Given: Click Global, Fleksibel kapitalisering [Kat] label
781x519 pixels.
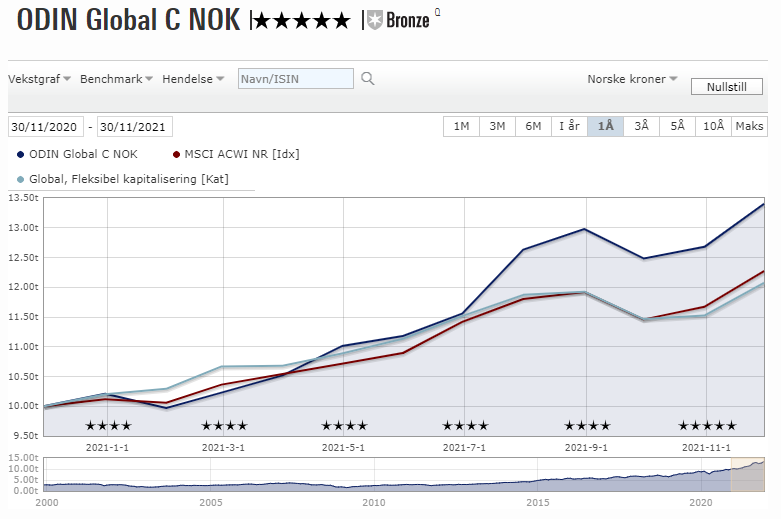Looking at the screenshot, I should point(129,179).
